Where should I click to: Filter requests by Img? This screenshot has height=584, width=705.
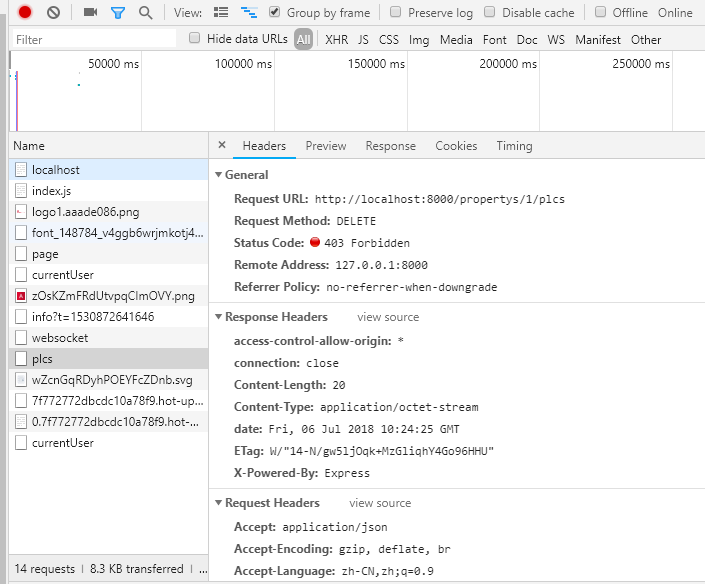click(419, 40)
